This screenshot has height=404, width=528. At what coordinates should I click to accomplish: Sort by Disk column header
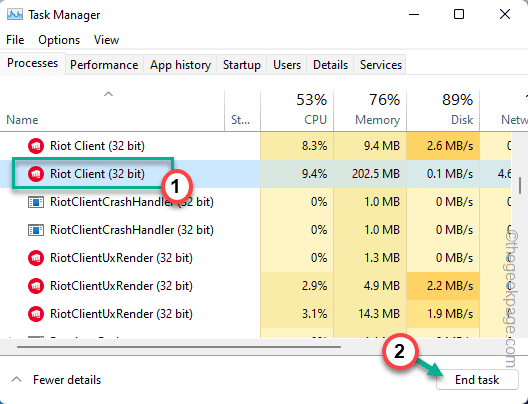click(443, 111)
